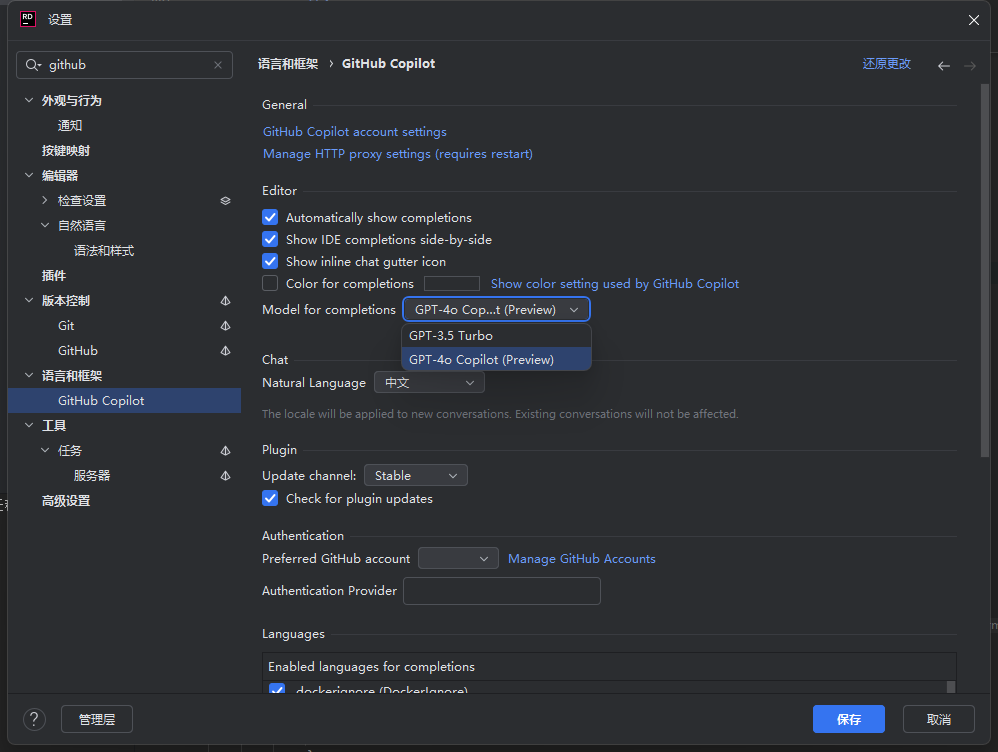Open help with the question mark icon

point(34,720)
